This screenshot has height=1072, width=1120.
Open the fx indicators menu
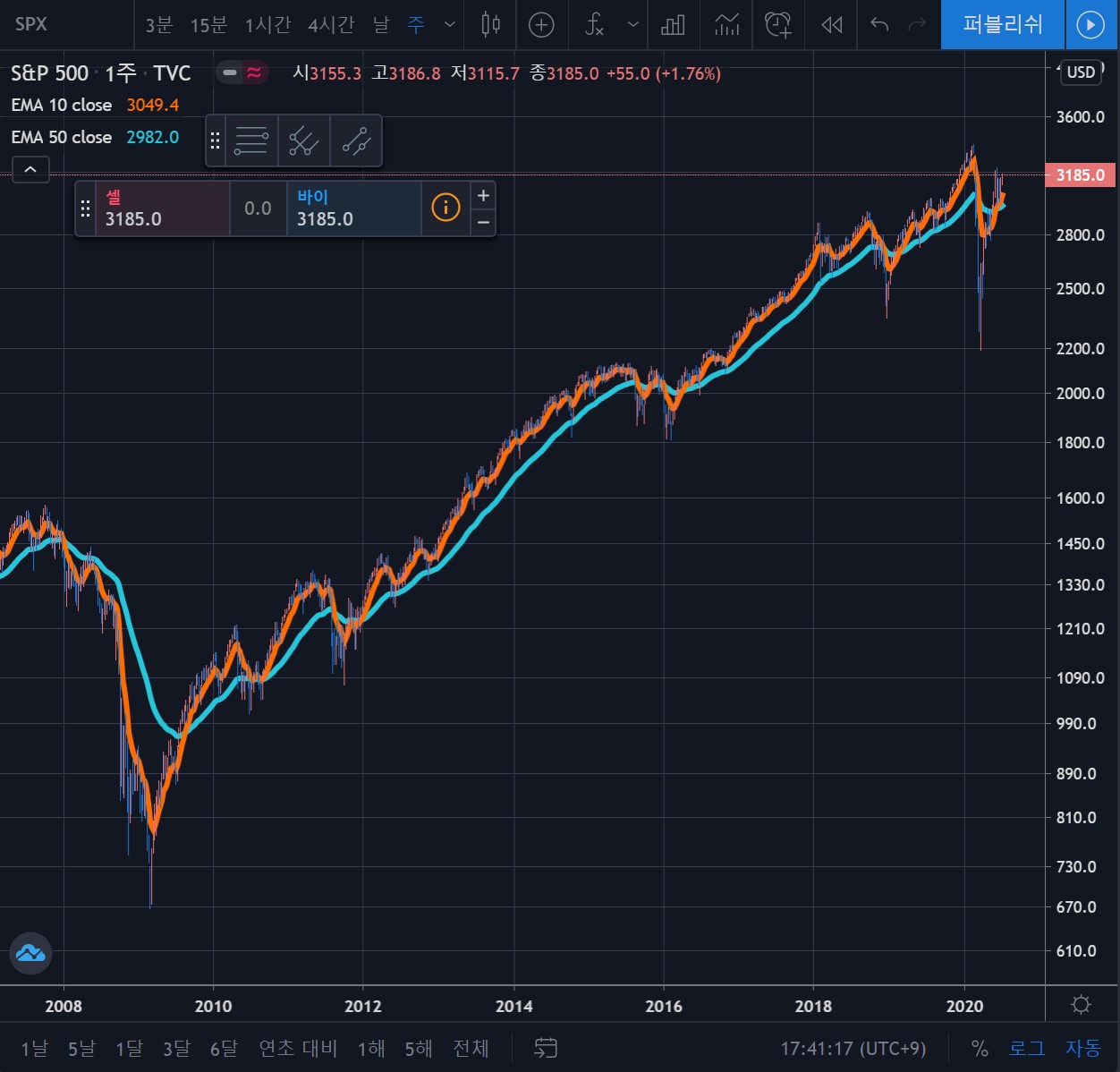coord(595,24)
